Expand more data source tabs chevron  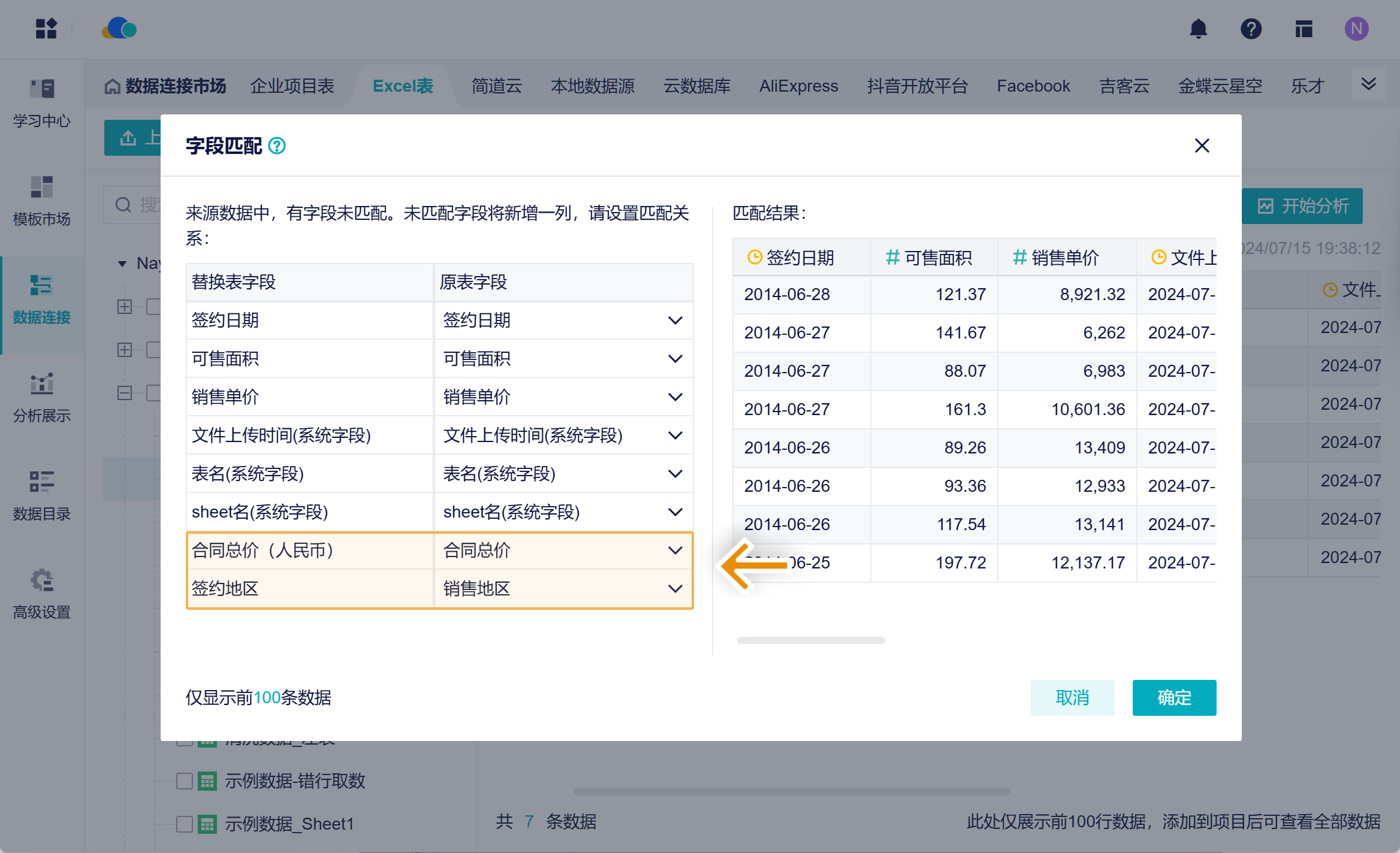pyautogui.click(x=1368, y=84)
